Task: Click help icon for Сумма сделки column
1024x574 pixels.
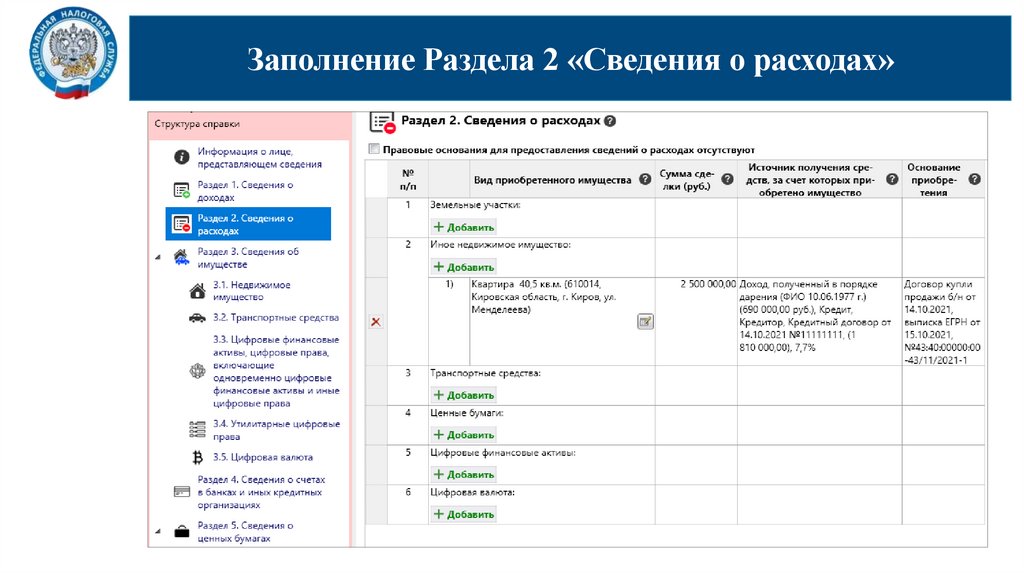Action: tap(728, 180)
